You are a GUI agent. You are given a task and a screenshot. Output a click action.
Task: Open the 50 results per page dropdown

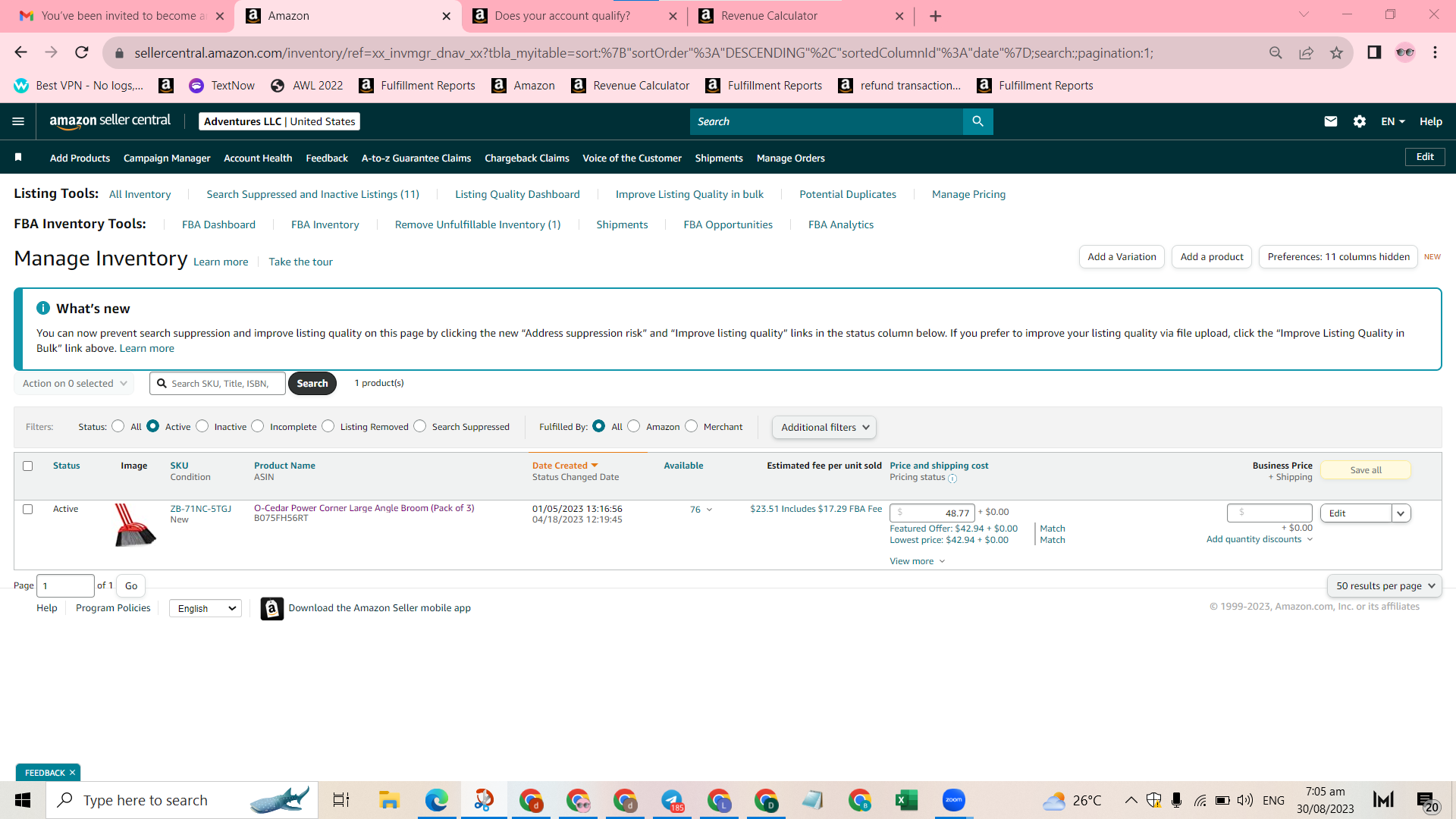[x=1385, y=586]
